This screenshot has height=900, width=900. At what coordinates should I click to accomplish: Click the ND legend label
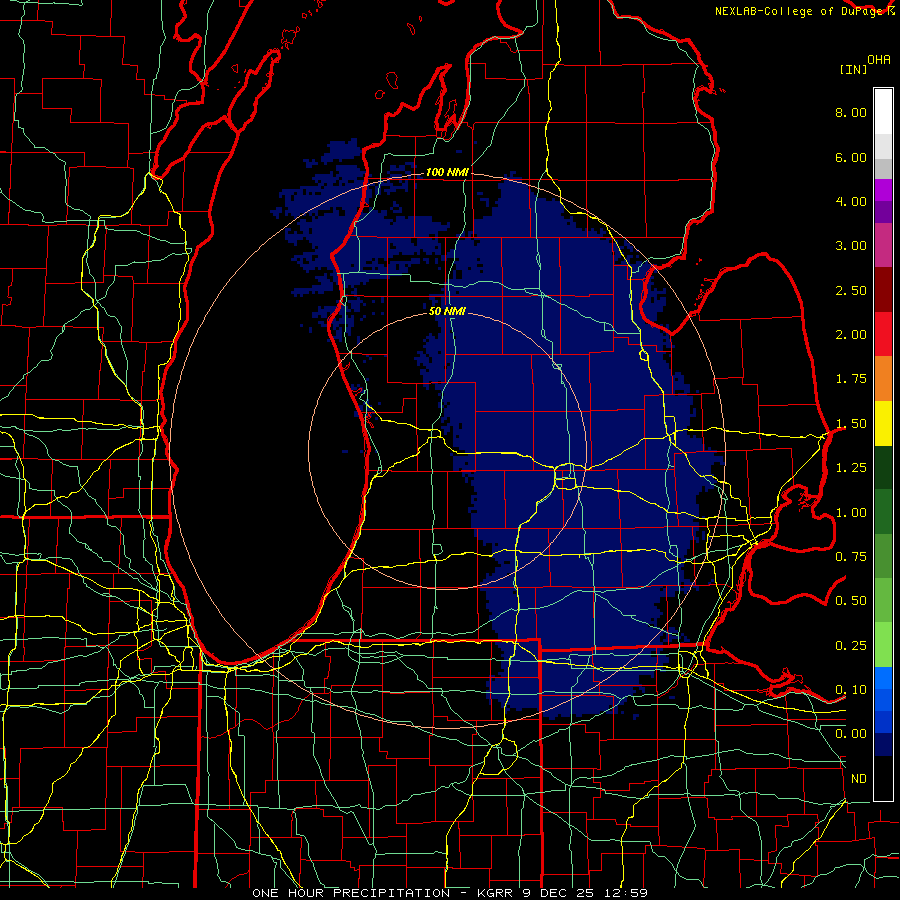coord(859,779)
